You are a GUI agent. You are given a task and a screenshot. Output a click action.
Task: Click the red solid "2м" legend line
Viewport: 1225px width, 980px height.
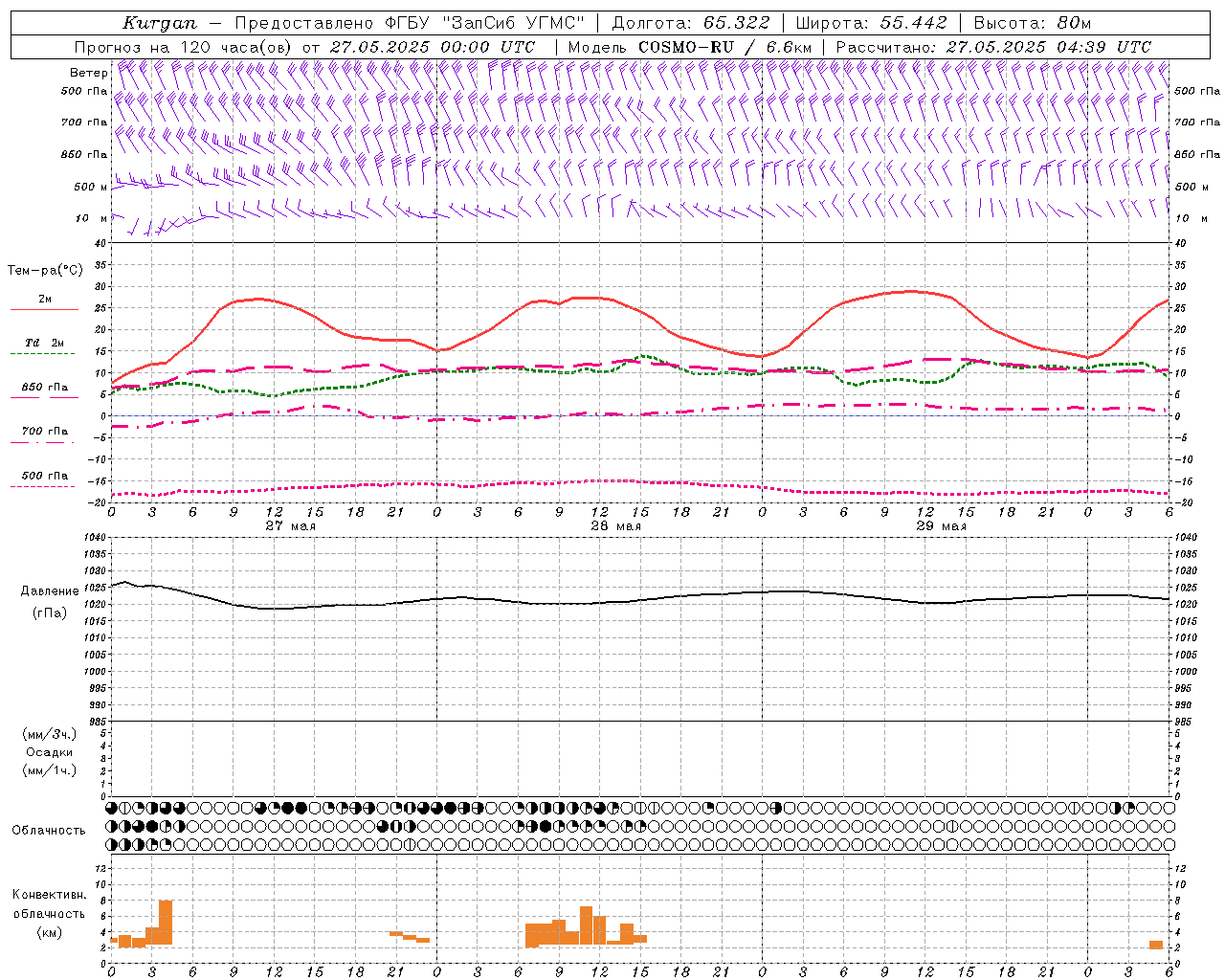[x=44, y=310]
